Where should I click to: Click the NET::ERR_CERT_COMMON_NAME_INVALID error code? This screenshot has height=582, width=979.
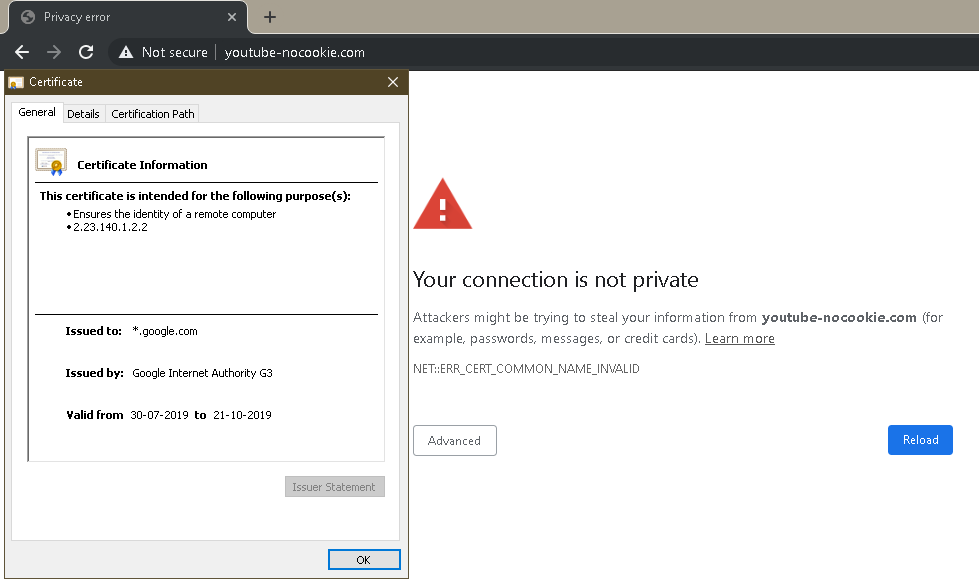click(526, 369)
